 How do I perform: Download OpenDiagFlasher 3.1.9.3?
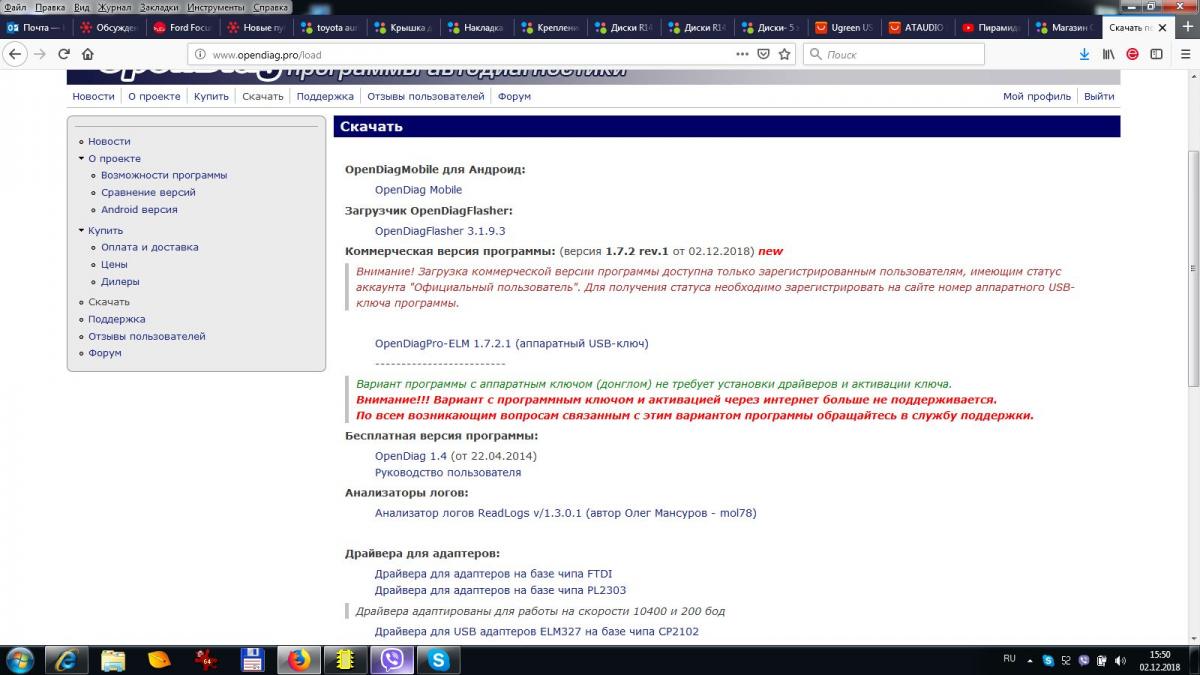pos(440,231)
